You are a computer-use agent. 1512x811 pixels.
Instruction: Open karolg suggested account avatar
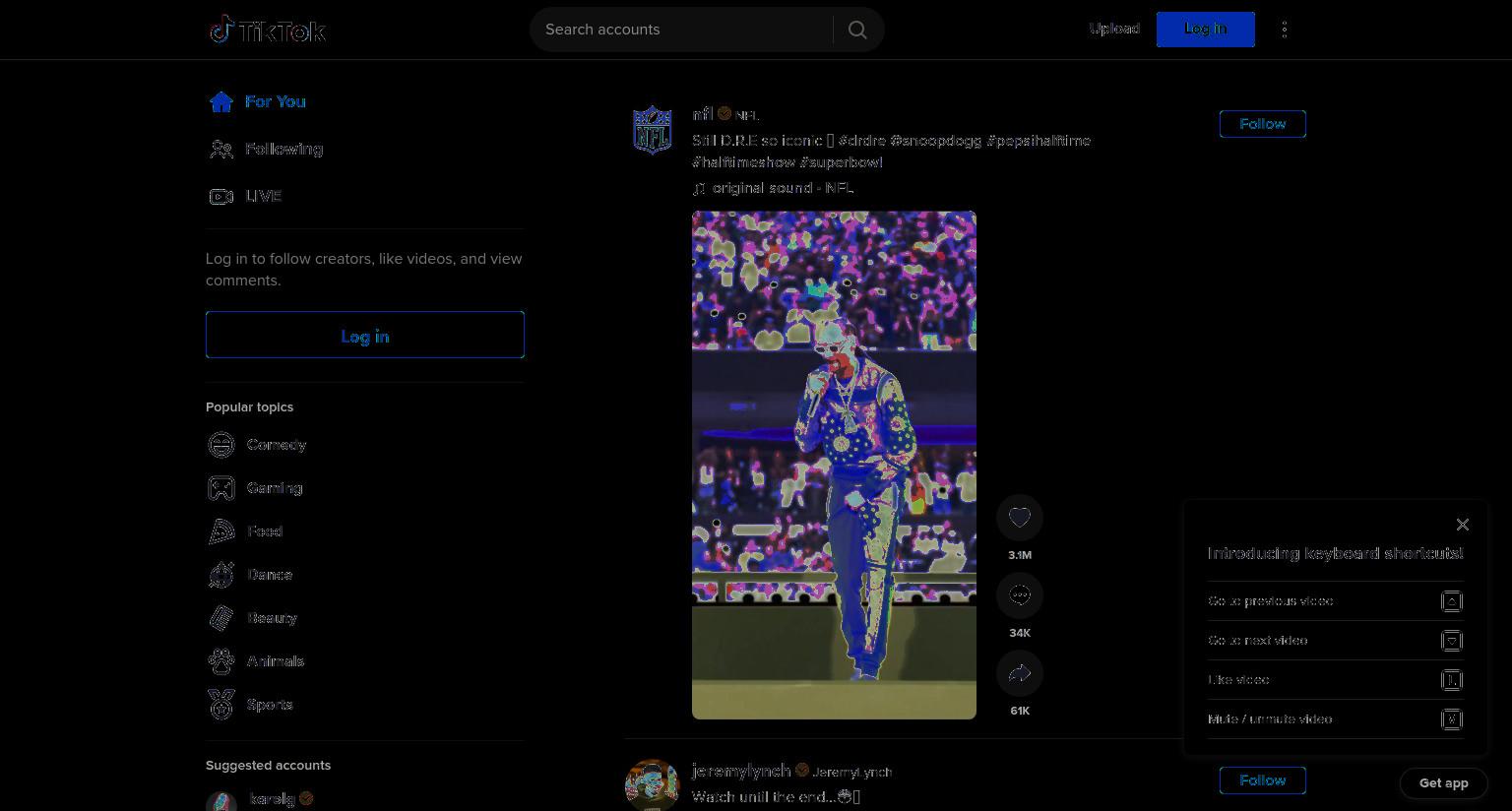(221, 801)
